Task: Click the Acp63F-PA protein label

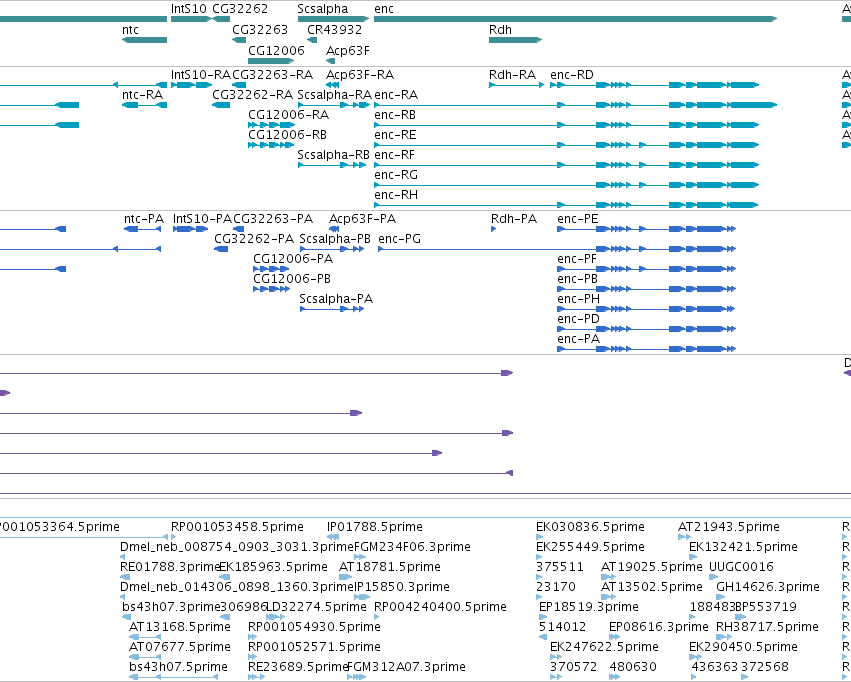Action: tap(363, 219)
